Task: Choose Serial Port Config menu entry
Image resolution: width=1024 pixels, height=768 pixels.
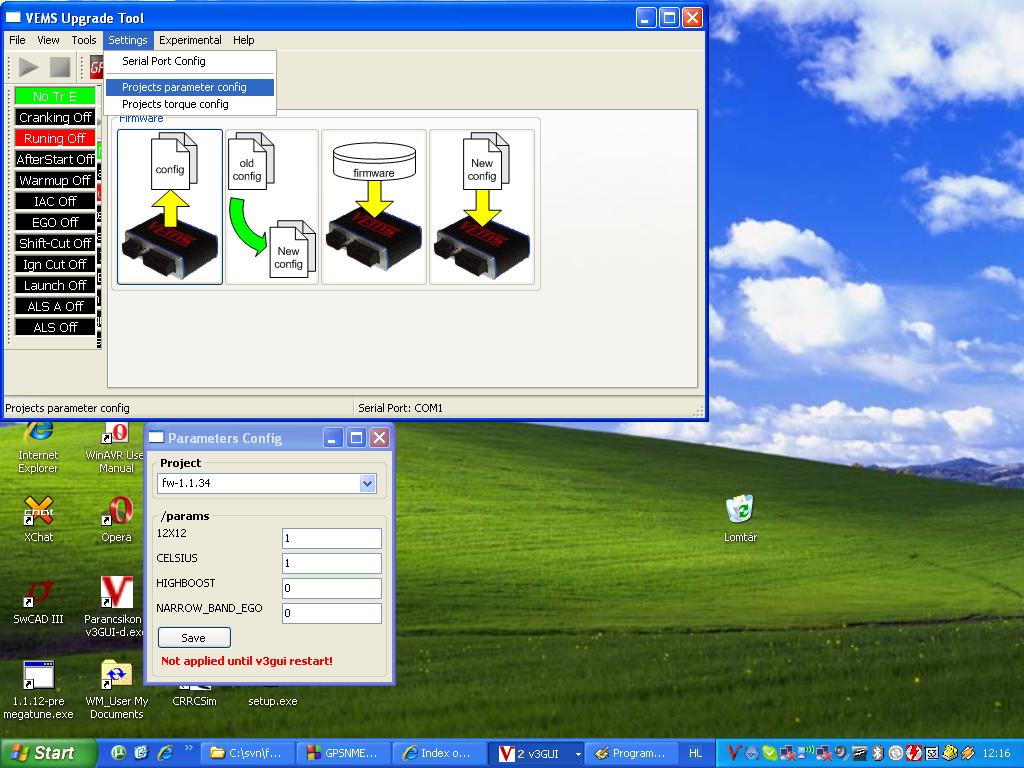Action: click(189, 61)
